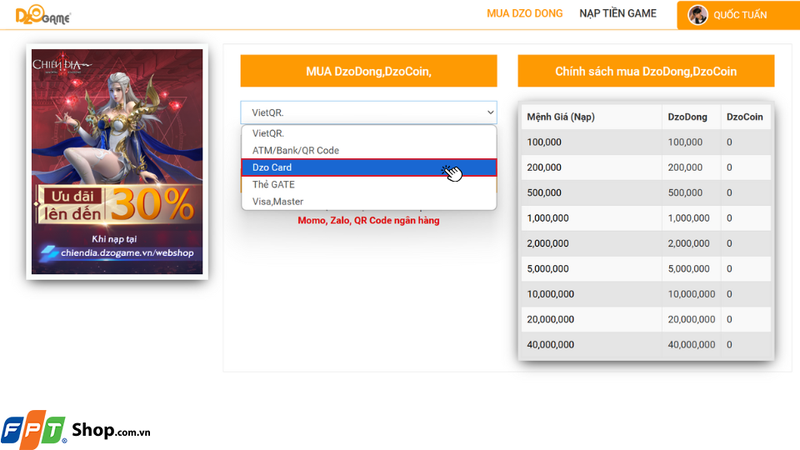Choose ATM/Bank/QR Code option

click(x=368, y=151)
